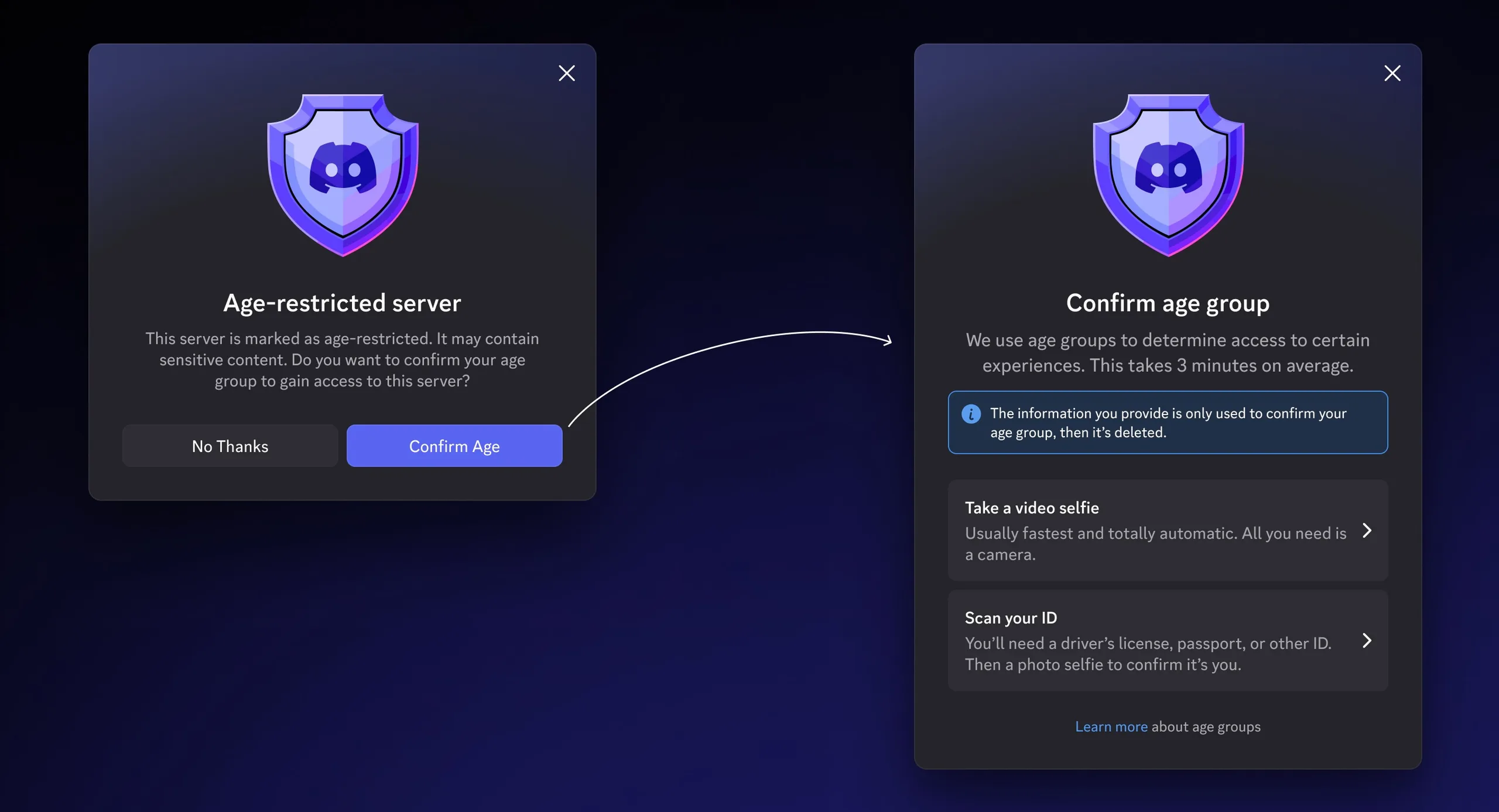Dismiss the Age-restricted server dialog
Image resolution: width=1499 pixels, height=812 pixels.
coord(567,73)
